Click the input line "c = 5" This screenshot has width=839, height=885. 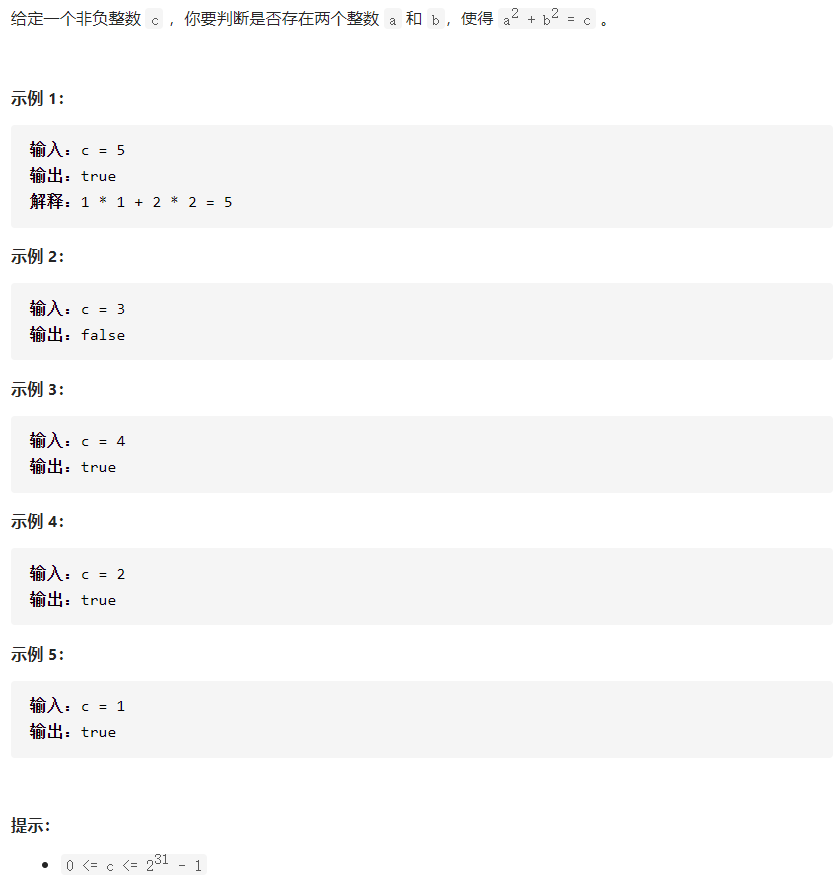click(x=103, y=150)
